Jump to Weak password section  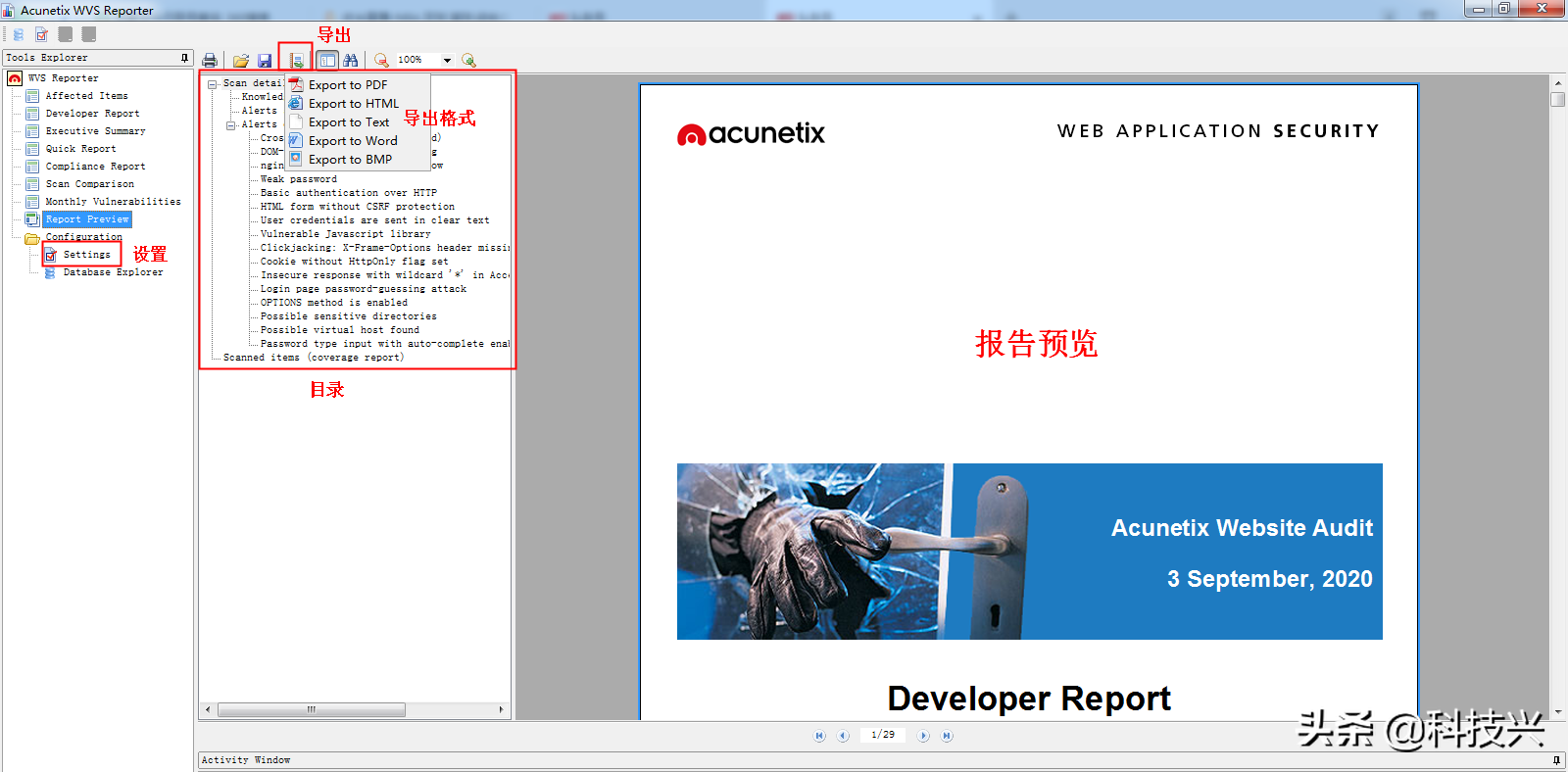coord(298,179)
